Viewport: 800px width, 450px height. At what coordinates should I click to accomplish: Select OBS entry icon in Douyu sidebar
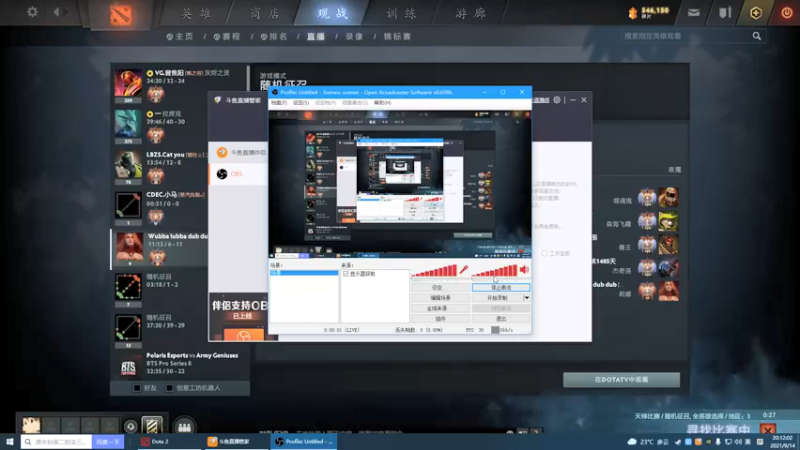tap(222, 174)
